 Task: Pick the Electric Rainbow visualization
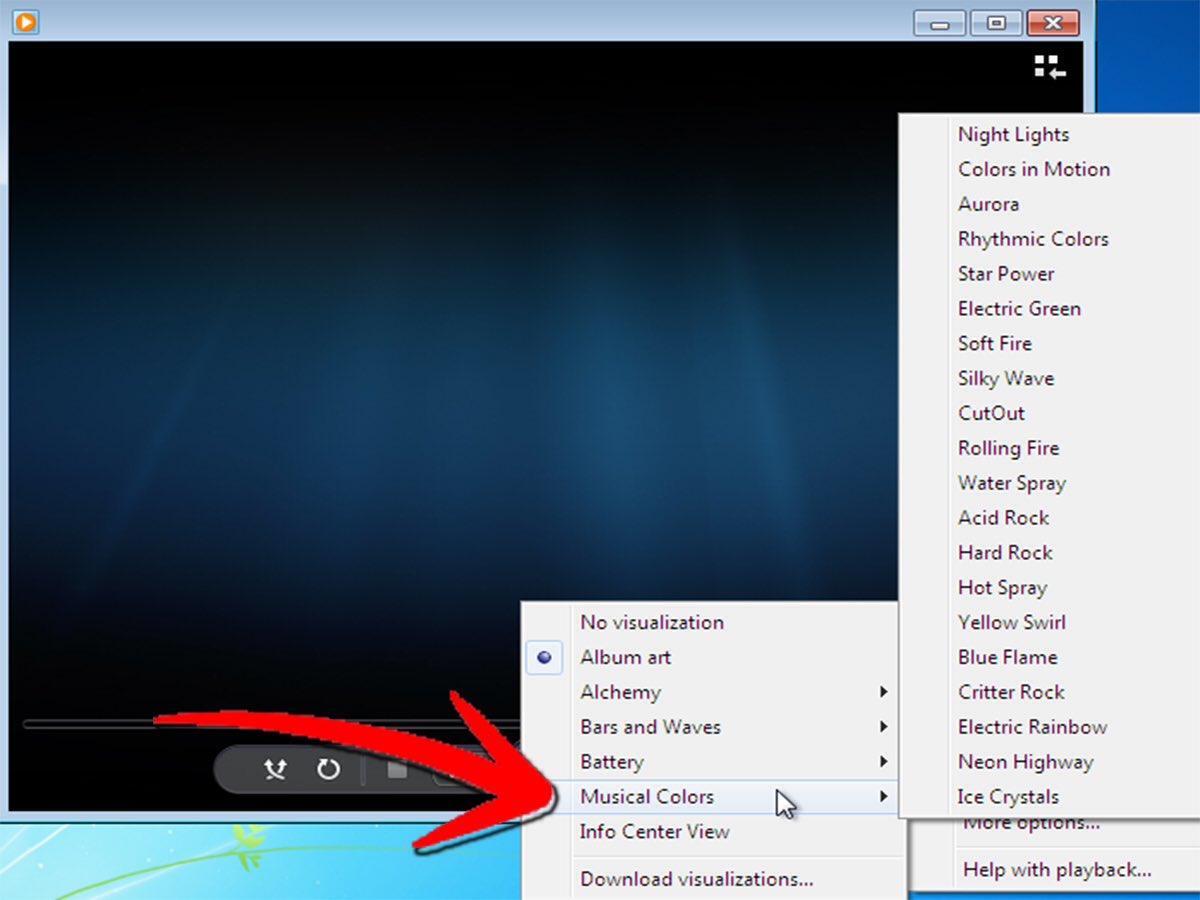tap(1032, 727)
